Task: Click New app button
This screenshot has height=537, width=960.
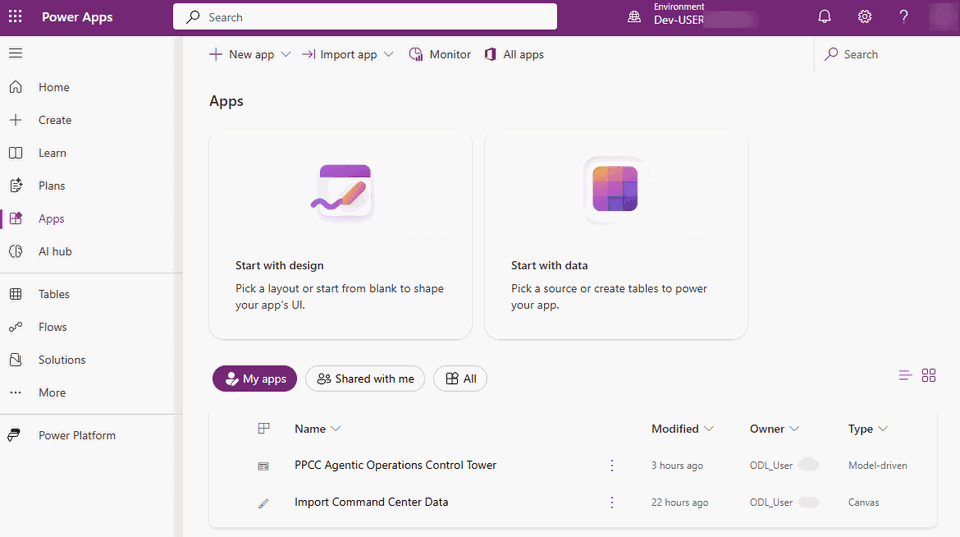Action: tap(242, 54)
